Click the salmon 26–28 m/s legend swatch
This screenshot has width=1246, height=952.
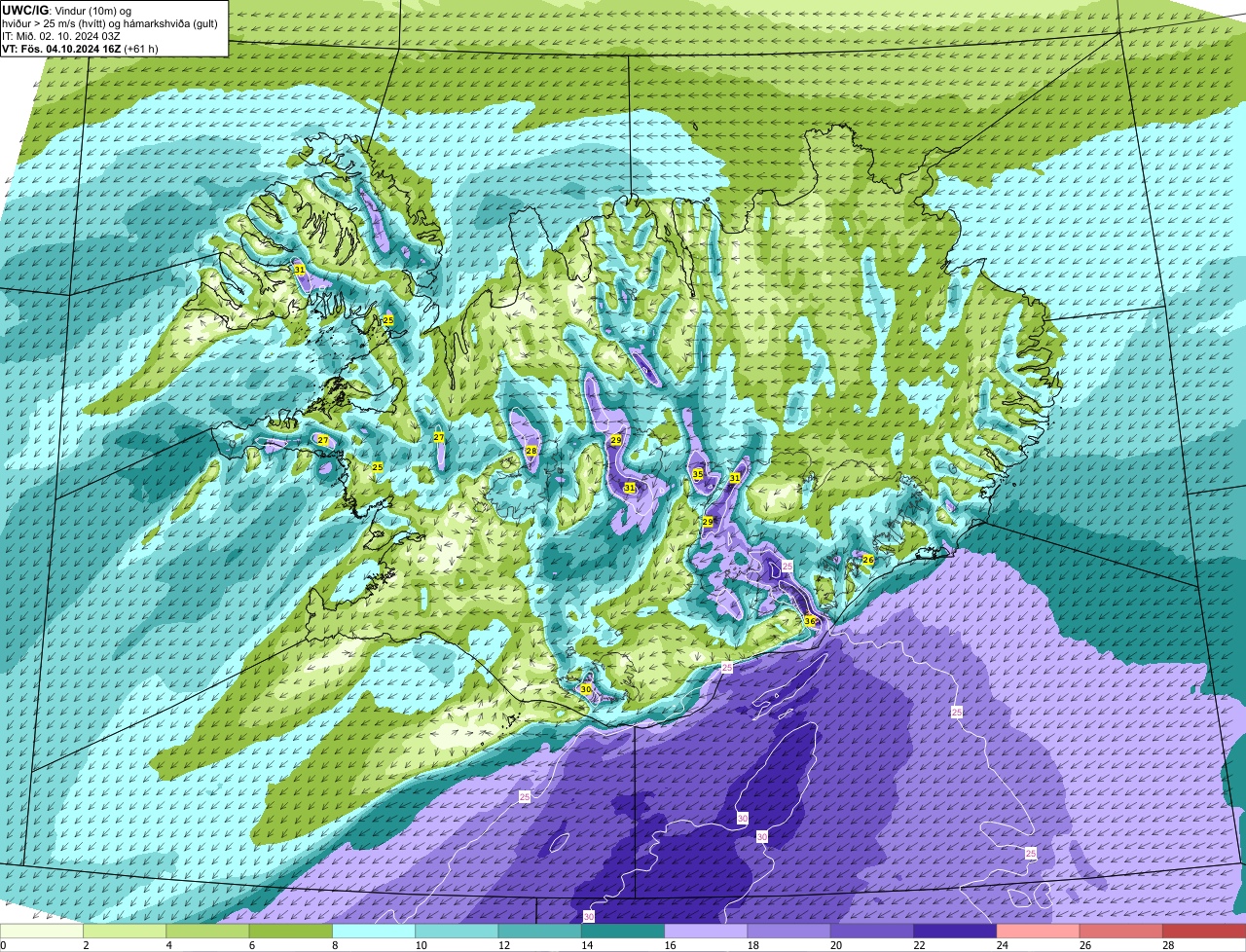click(1121, 932)
